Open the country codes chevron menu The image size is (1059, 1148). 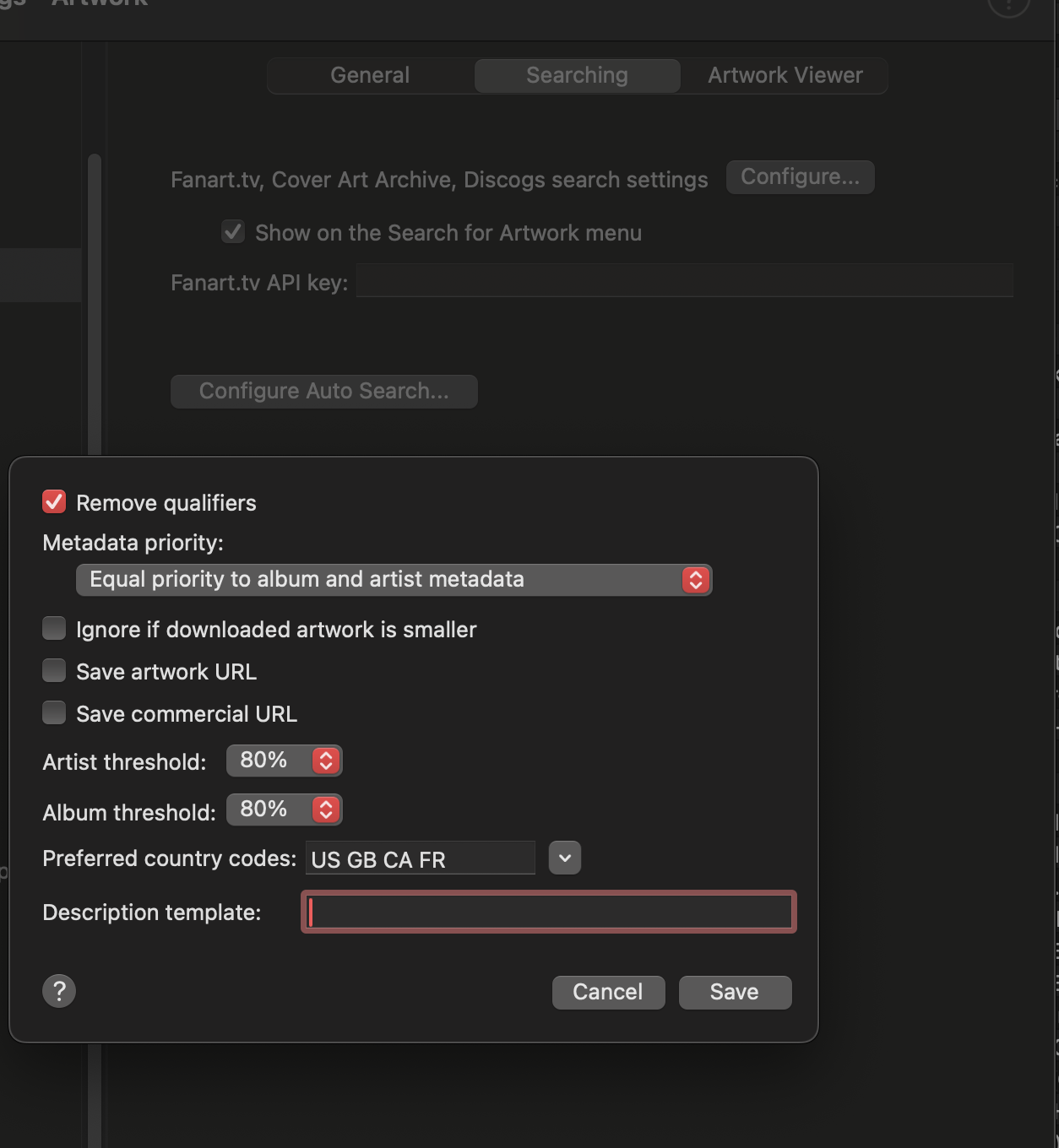(564, 858)
